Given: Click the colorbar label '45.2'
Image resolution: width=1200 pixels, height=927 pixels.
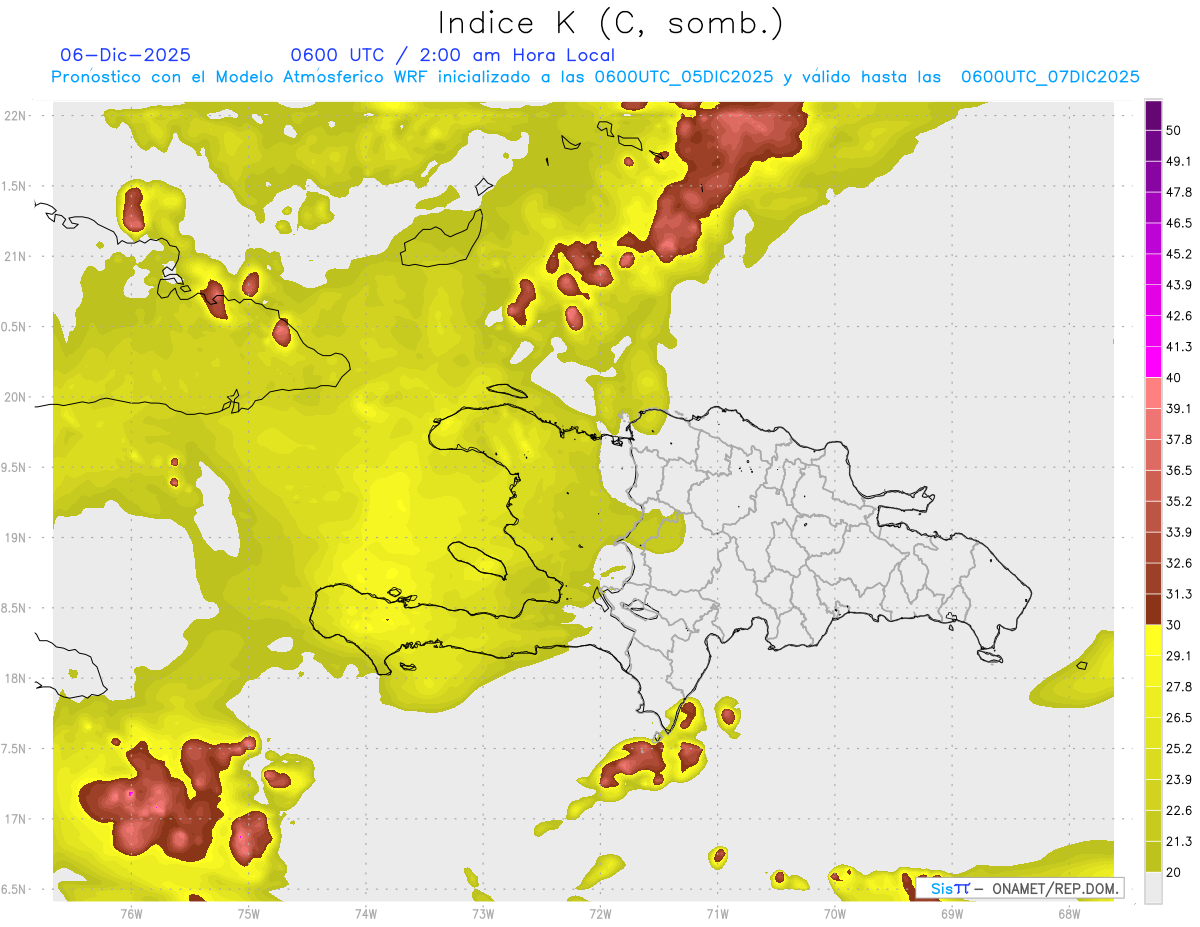Looking at the screenshot, I should (1179, 254).
